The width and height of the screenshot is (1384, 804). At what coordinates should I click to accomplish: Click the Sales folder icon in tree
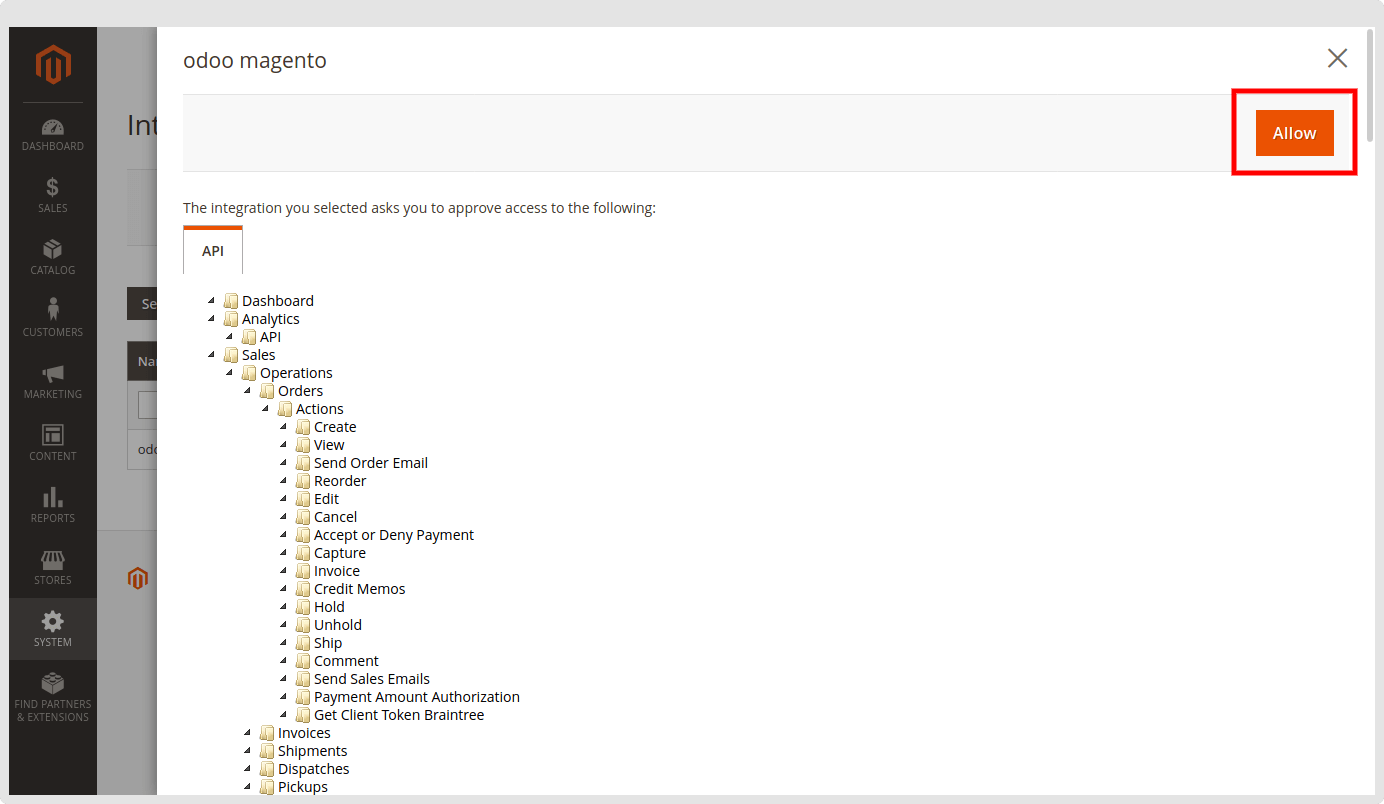[232, 355]
